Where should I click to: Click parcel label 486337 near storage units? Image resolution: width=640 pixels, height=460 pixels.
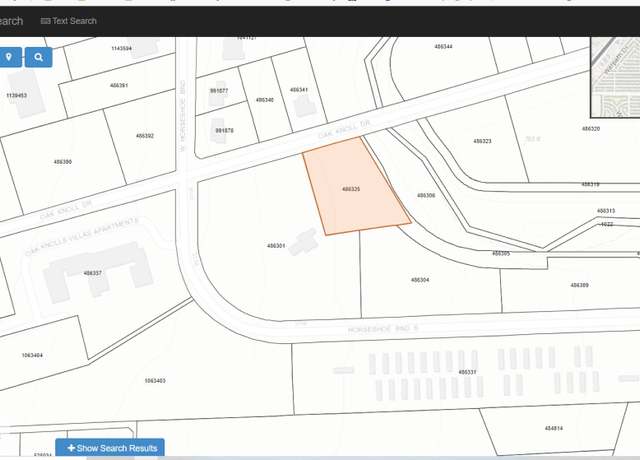click(x=467, y=372)
